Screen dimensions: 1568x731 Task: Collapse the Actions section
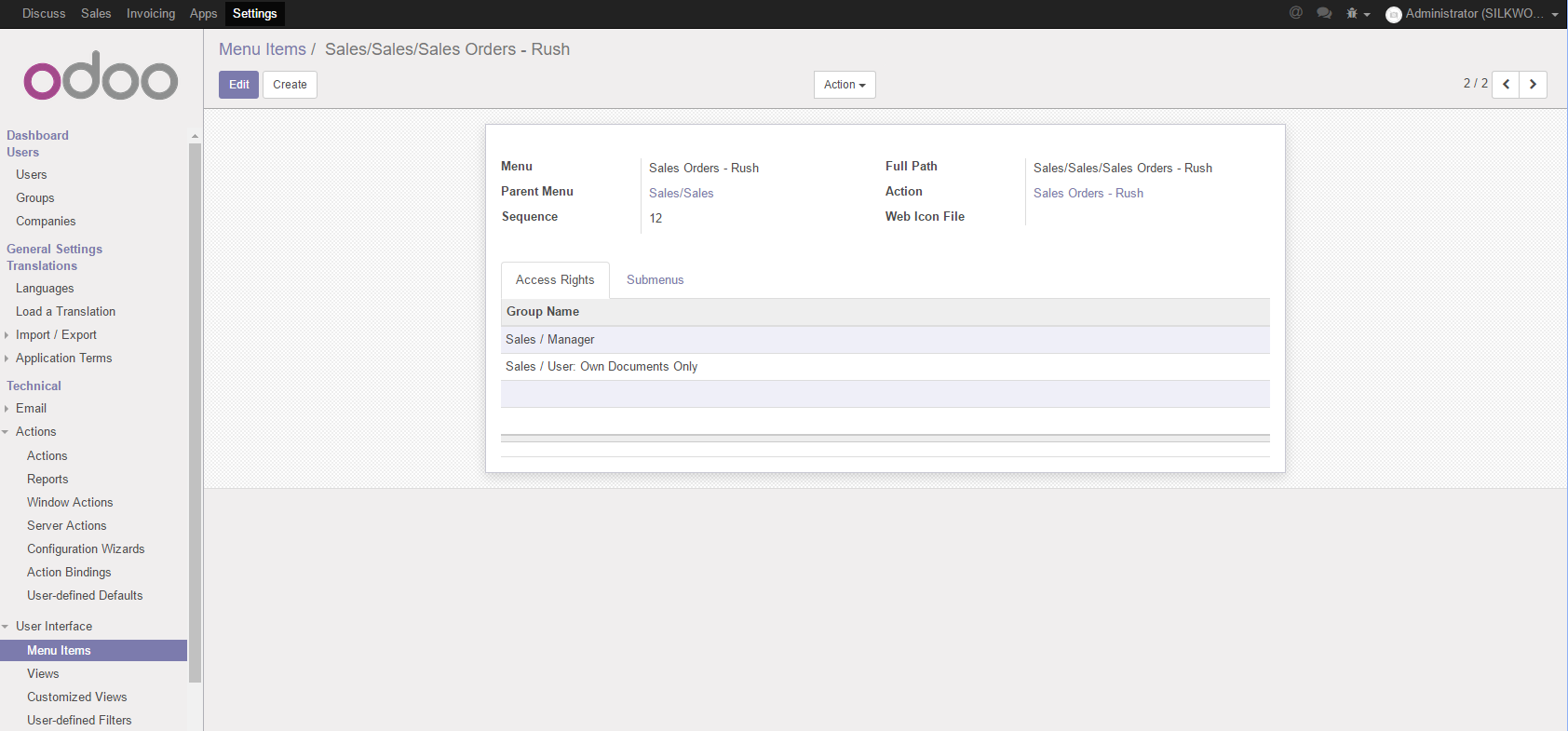pyautogui.click(x=35, y=432)
